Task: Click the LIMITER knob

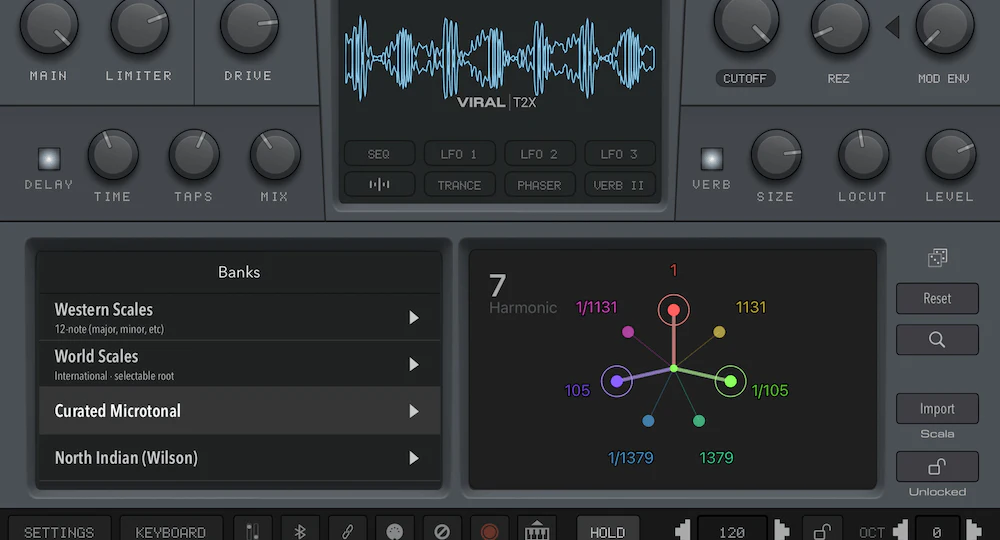Action: [x=139, y=26]
